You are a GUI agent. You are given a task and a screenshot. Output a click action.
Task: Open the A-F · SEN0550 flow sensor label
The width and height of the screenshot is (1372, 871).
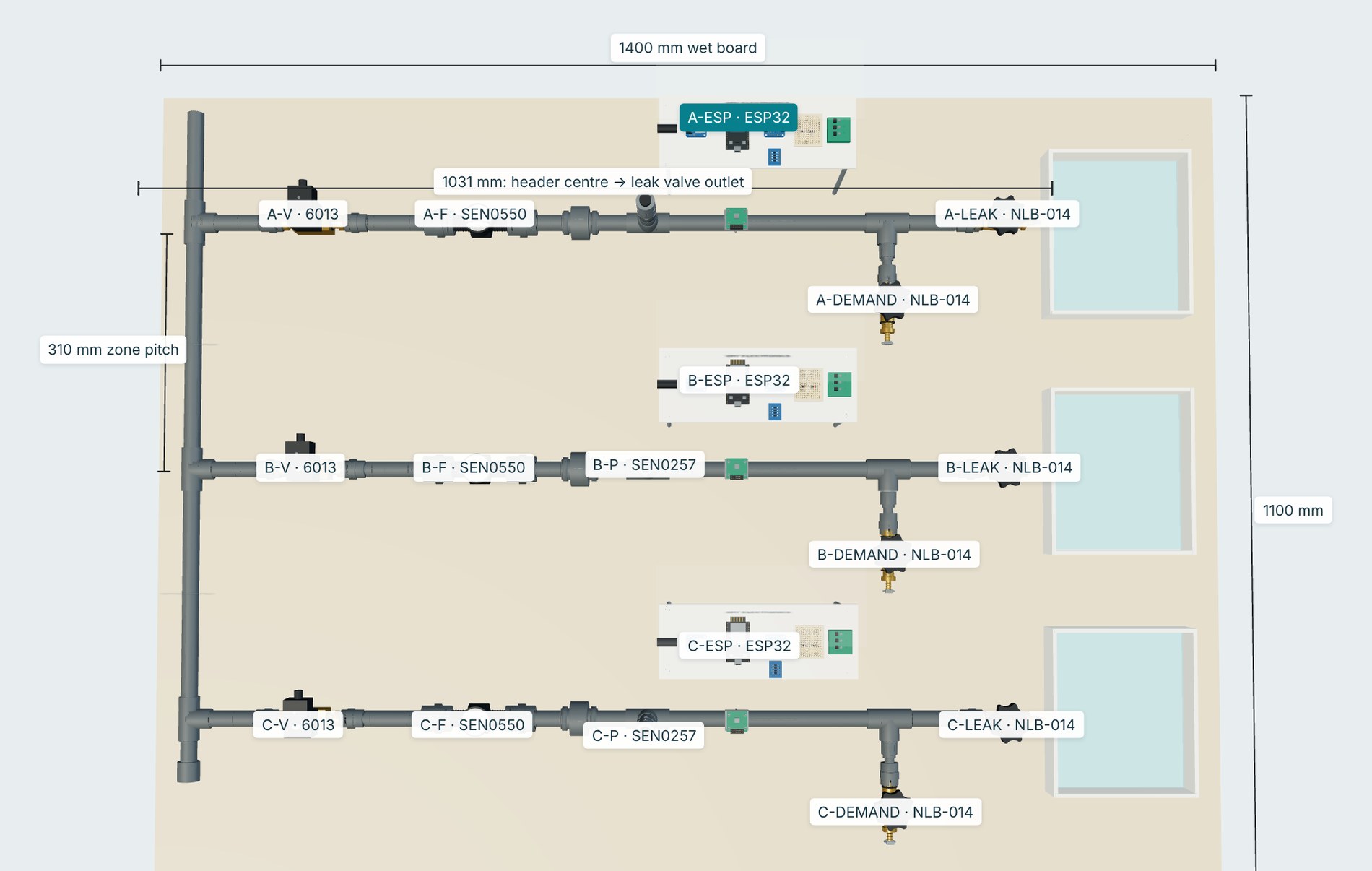[x=474, y=214]
